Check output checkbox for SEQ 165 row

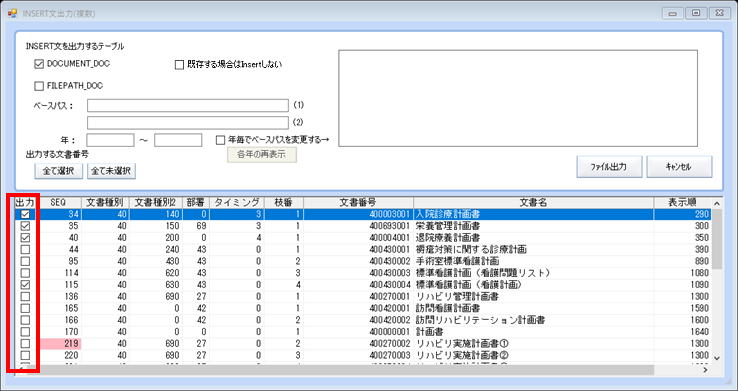point(25,308)
